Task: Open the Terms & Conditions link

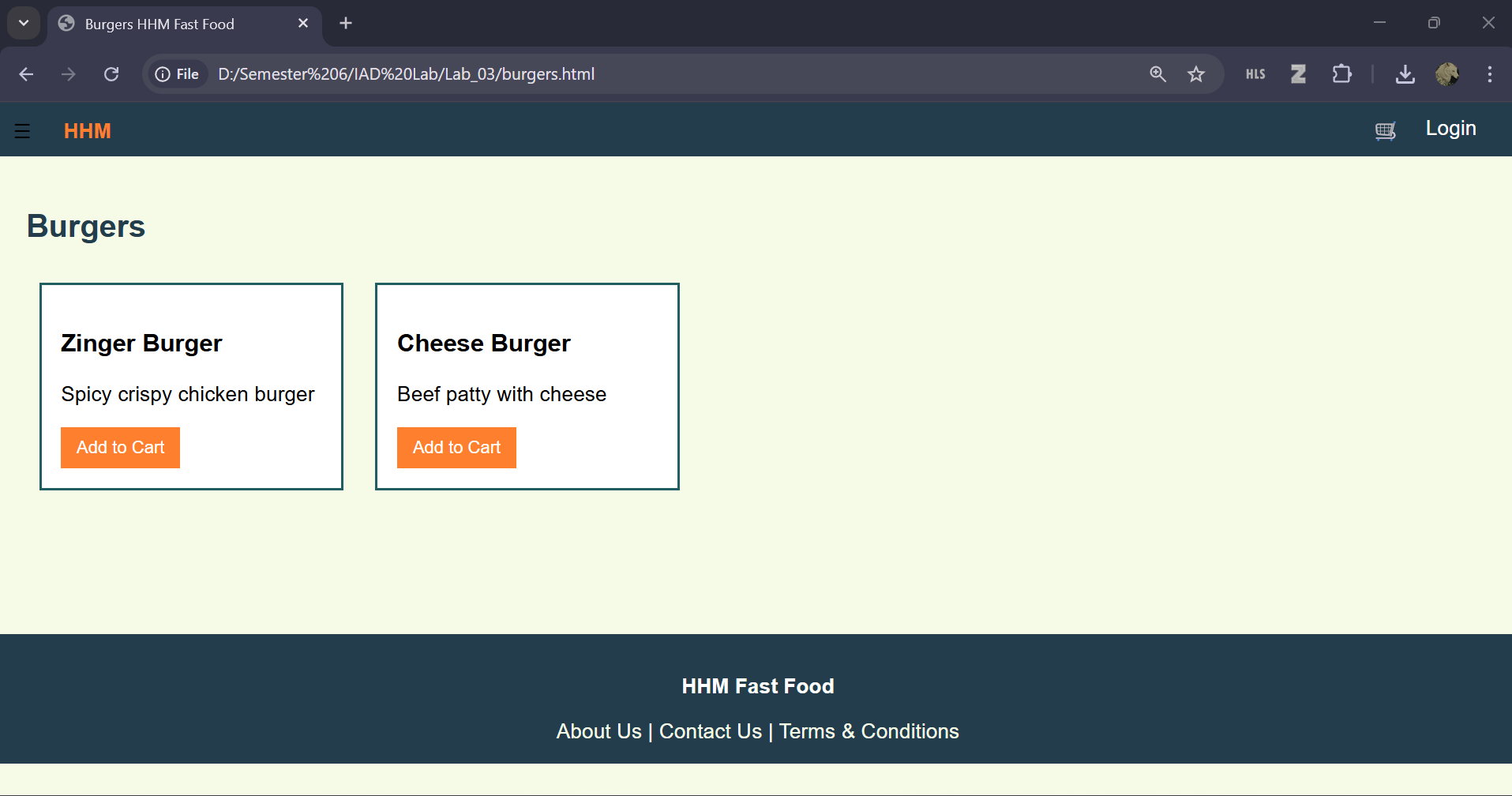Action: [x=869, y=731]
